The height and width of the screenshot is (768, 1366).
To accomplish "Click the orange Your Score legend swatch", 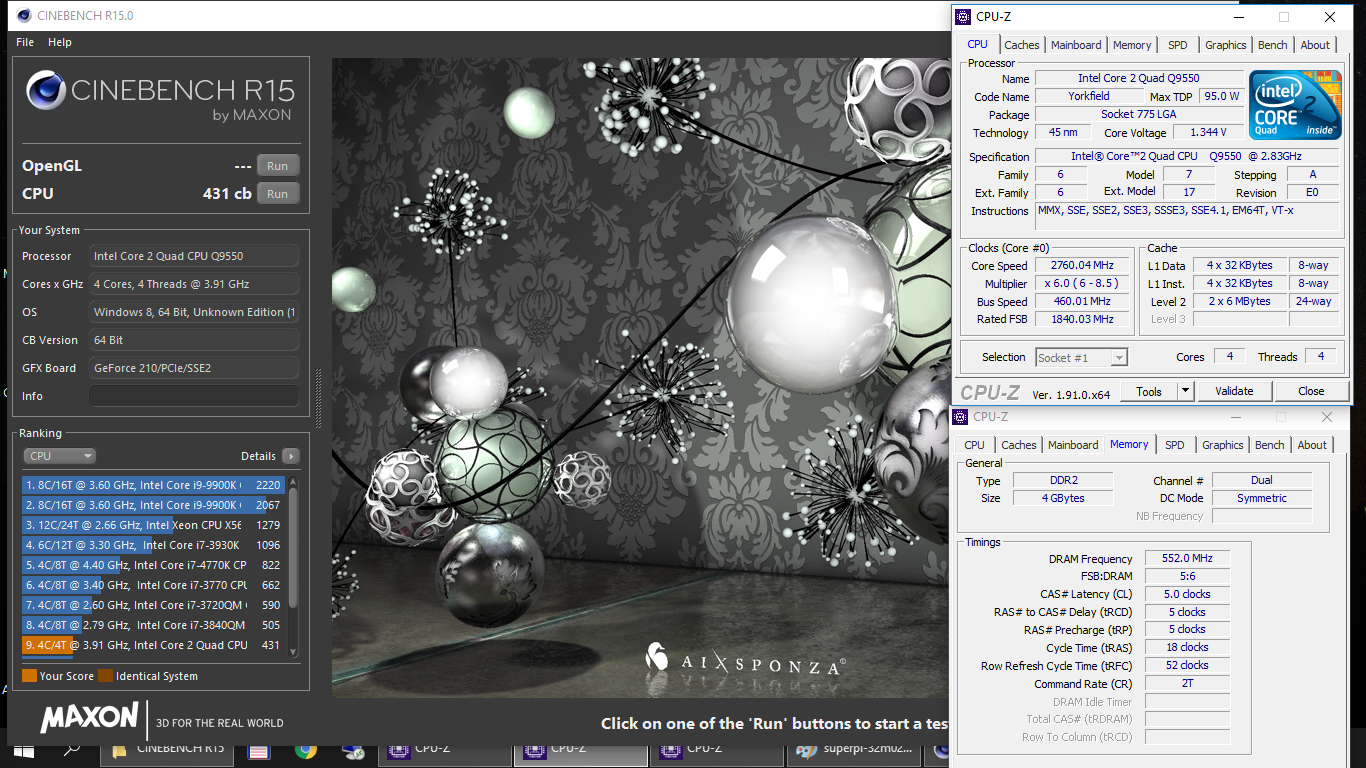I will (x=29, y=676).
